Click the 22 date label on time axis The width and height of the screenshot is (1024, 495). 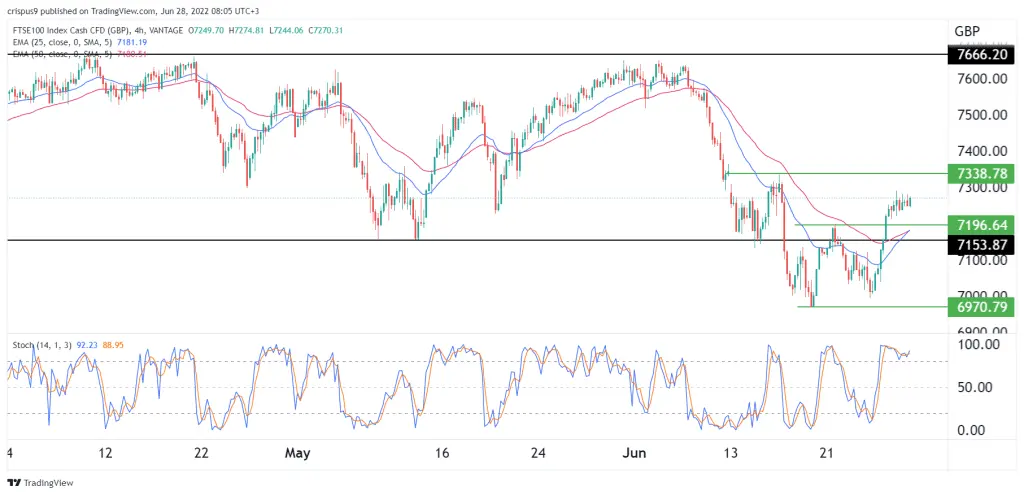tap(201, 453)
